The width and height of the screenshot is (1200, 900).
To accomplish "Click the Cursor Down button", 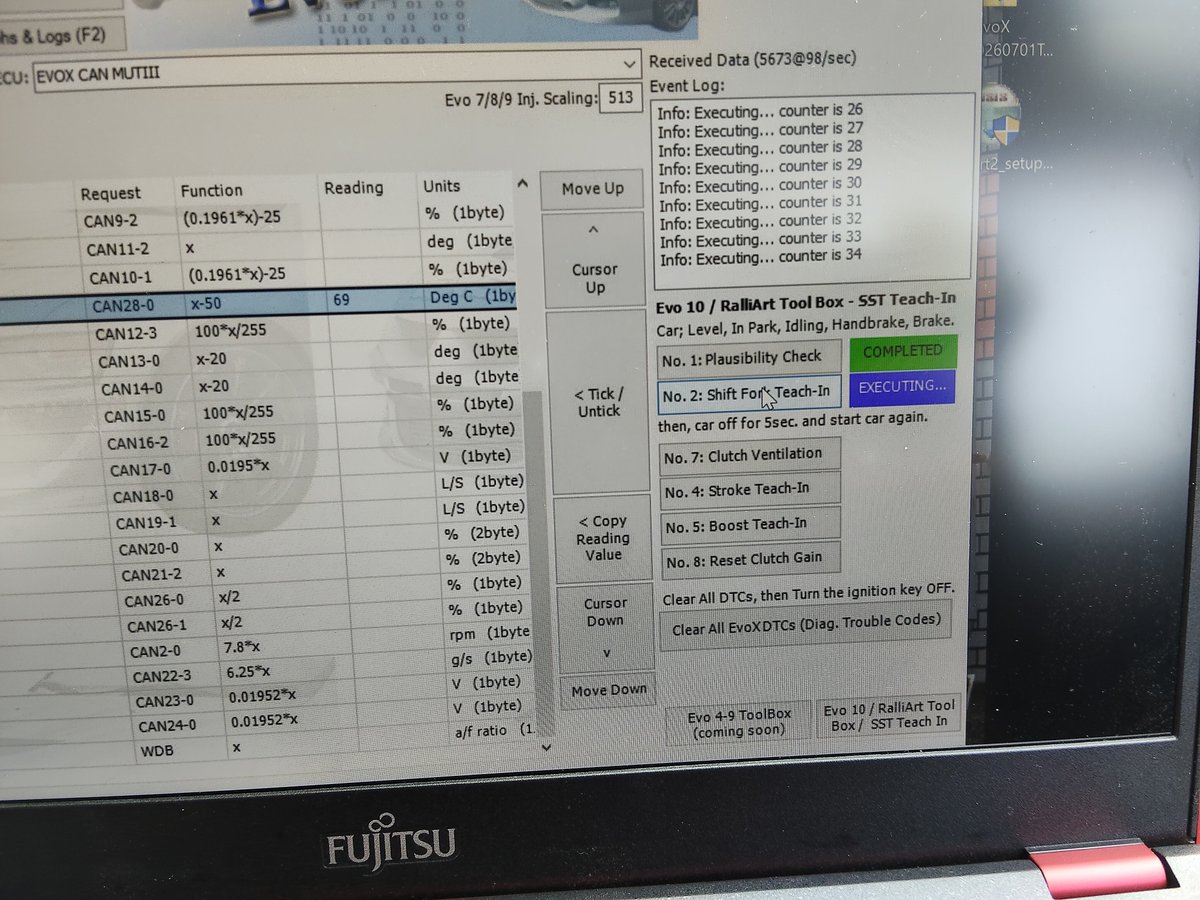I will click(x=605, y=628).
